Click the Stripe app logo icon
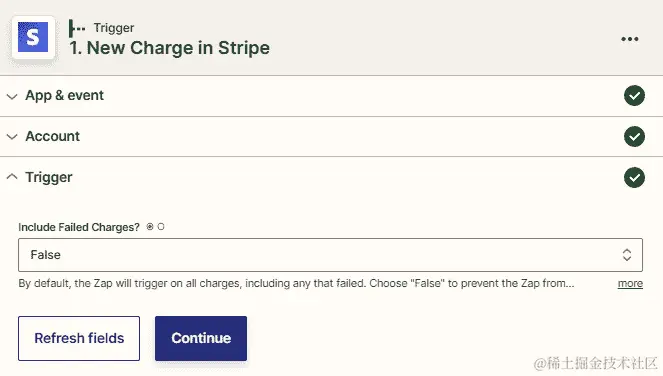This screenshot has width=663, height=376. [x=33, y=37]
